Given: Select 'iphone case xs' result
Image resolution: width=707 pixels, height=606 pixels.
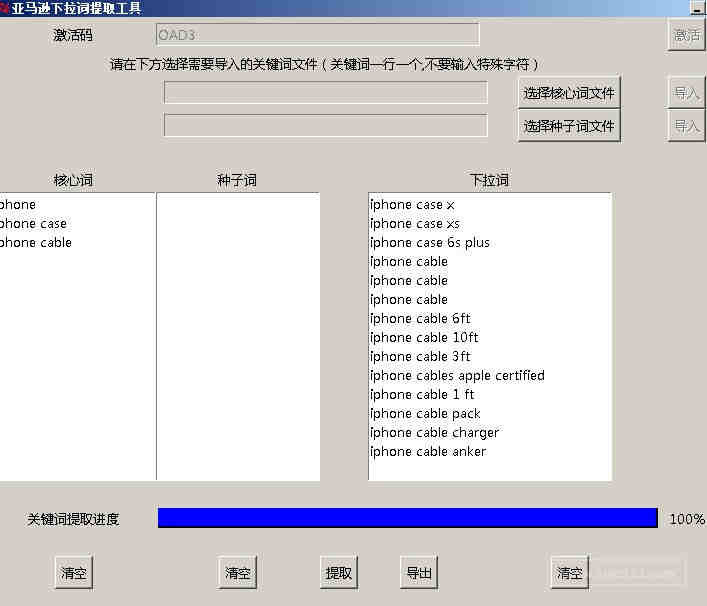Looking at the screenshot, I should pyautogui.click(x=414, y=224).
